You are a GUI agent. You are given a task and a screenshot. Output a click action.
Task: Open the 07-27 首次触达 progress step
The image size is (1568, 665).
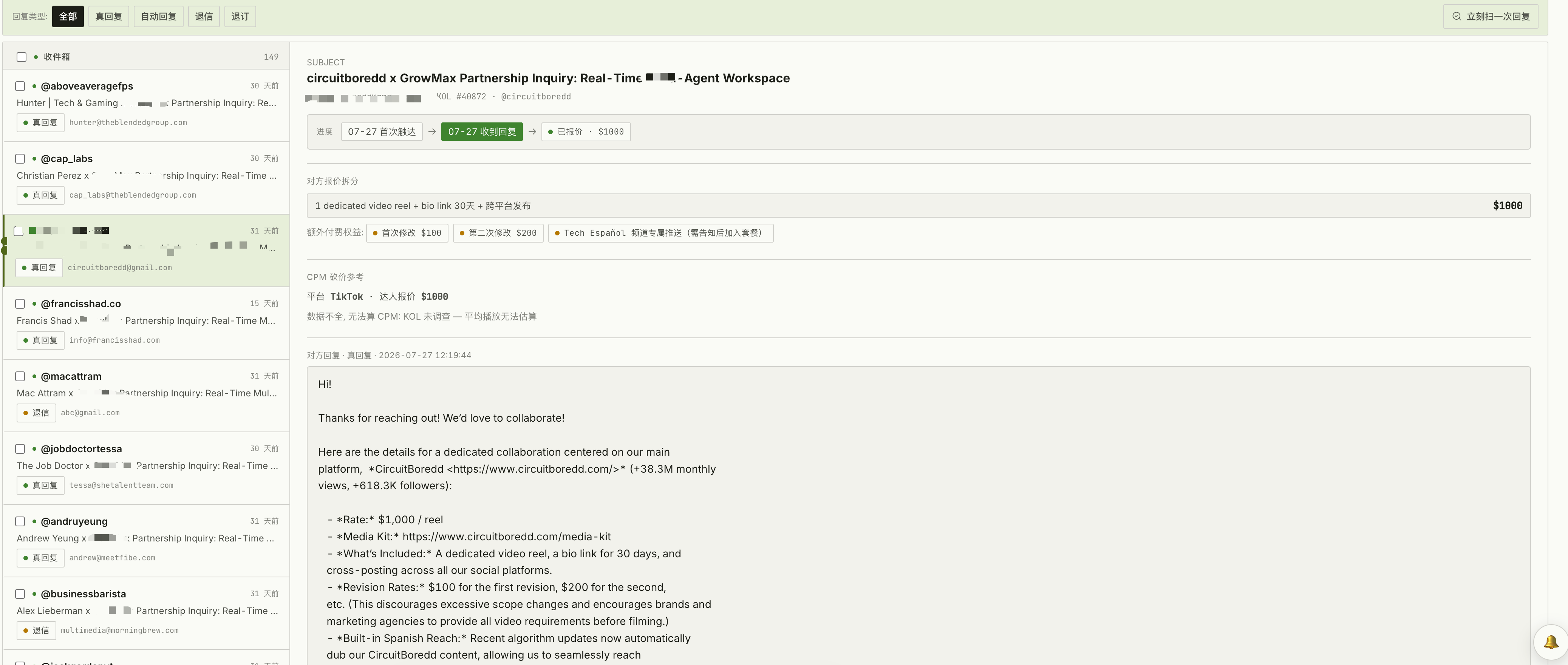tap(382, 132)
